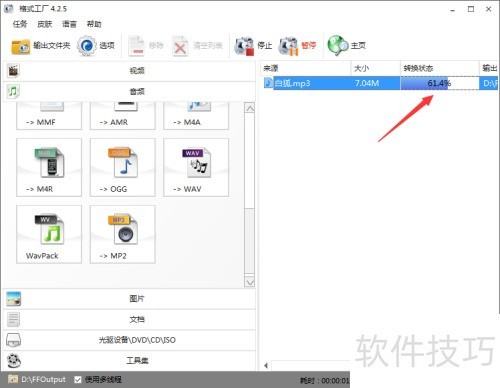The height and width of the screenshot is (388, 500).
Task: Select the -> MP2 format icon
Action: click(123, 229)
